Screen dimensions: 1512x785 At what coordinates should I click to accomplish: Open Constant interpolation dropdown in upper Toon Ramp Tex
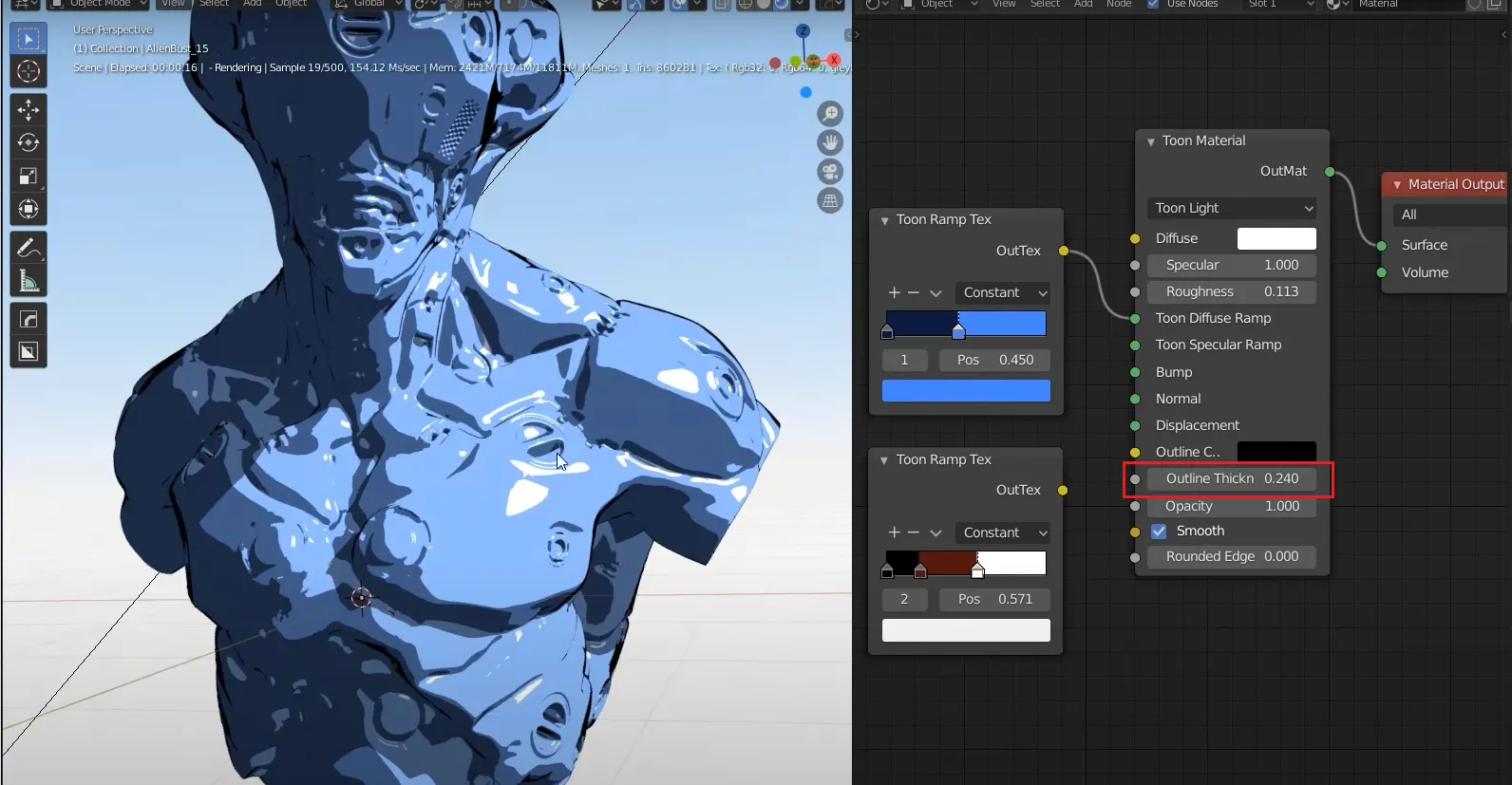click(x=1003, y=293)
